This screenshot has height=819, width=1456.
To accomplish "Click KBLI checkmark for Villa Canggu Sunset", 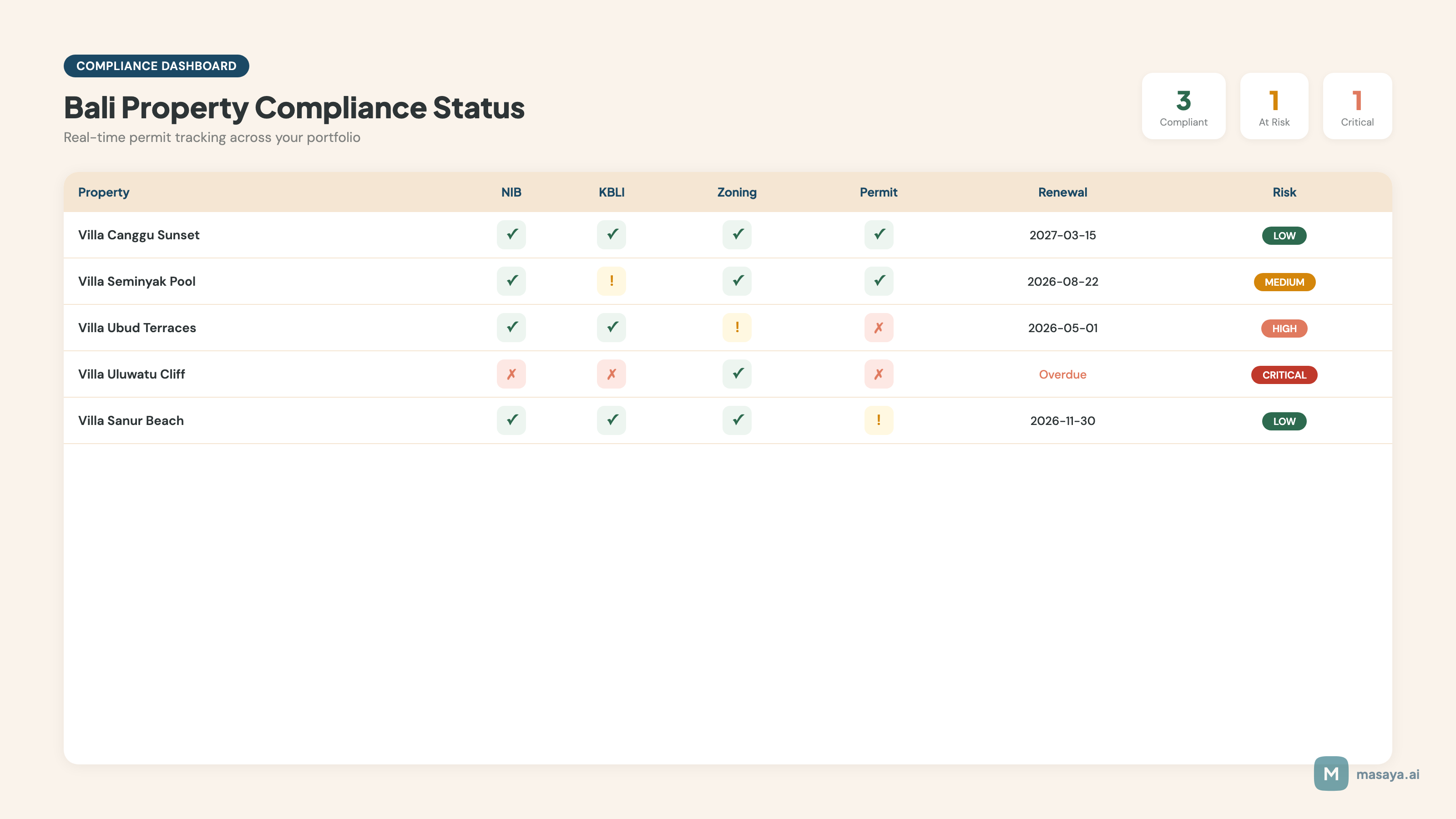I will click(x=611, y=235).
